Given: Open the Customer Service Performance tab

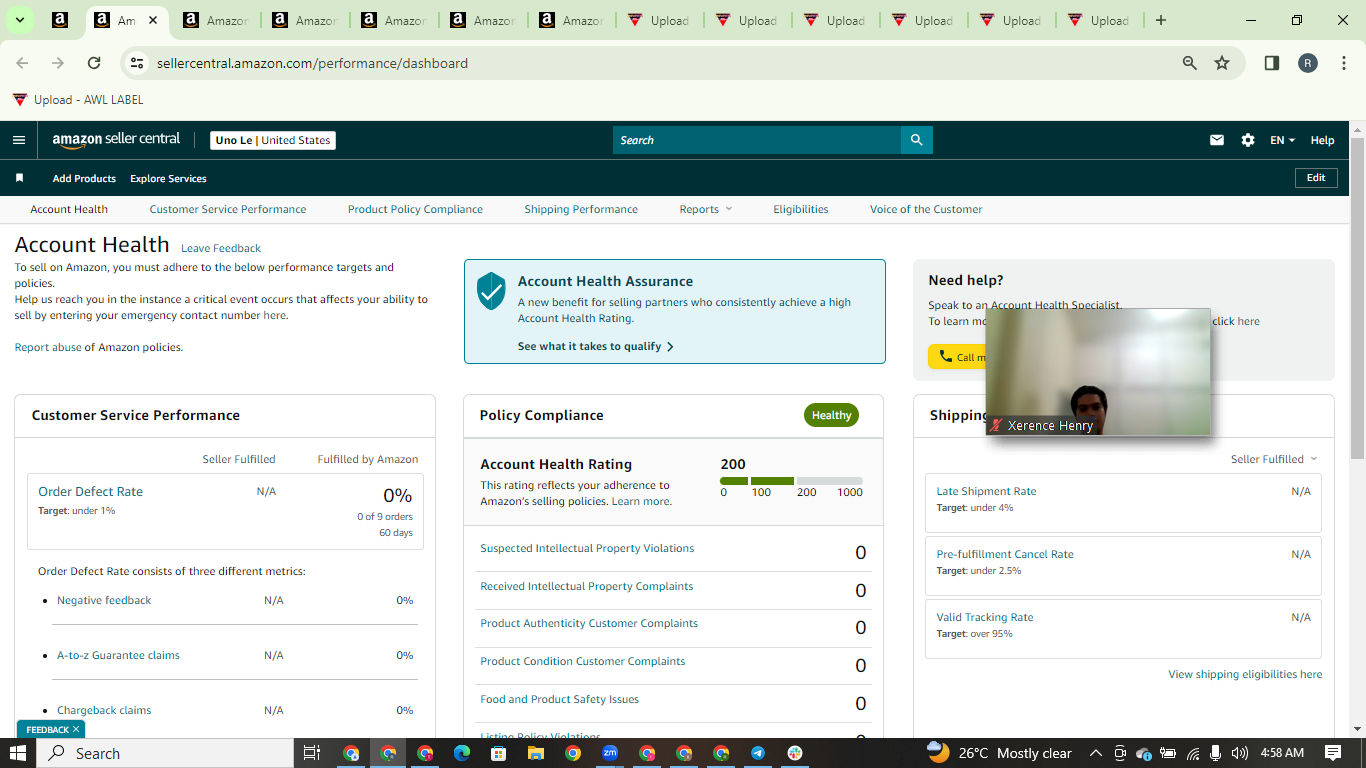Looking at the screenshot, I should (228, 209).
